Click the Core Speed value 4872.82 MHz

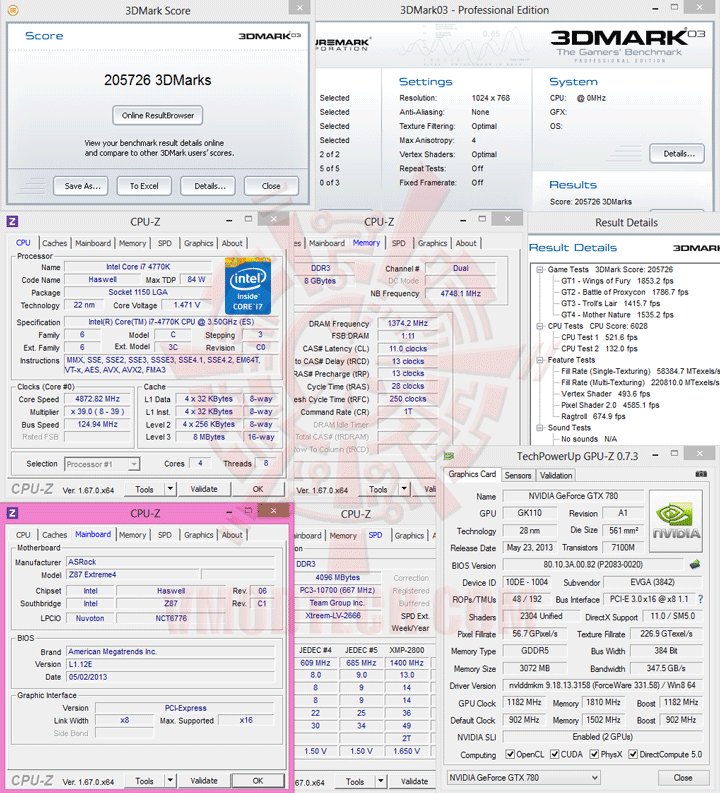click(x=98, y=399)
